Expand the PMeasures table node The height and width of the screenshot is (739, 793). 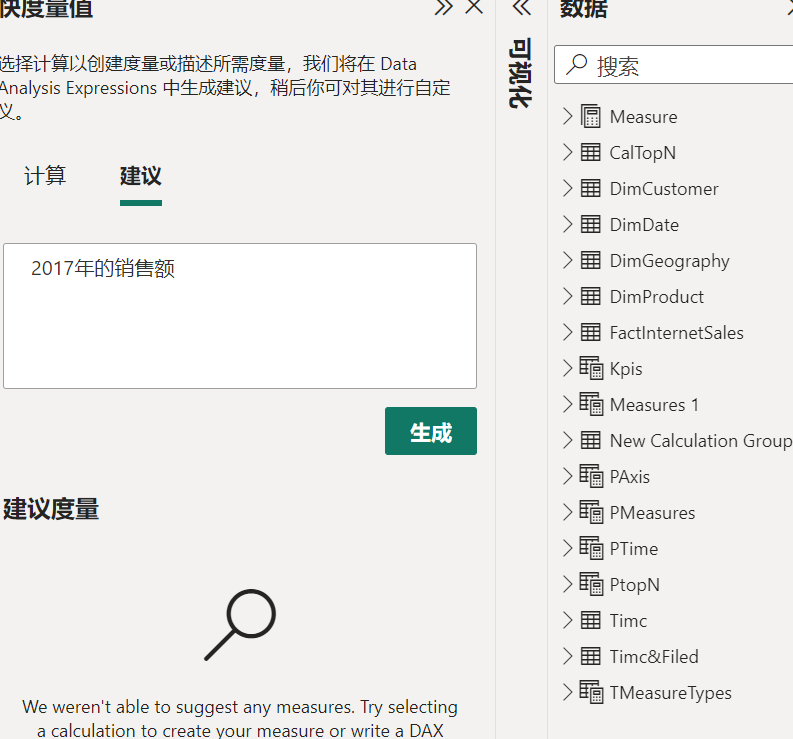[567, 512]
